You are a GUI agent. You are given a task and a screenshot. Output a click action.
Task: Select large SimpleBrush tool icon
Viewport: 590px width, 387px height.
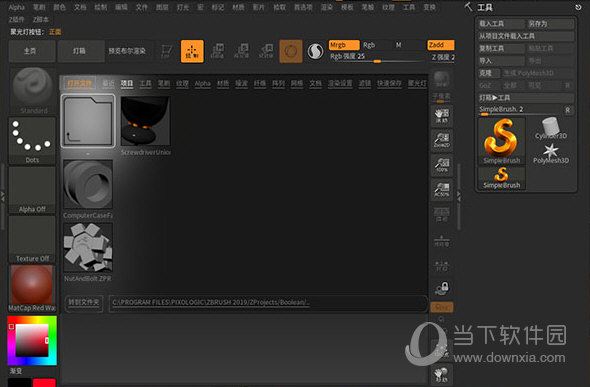pos(502,141)
